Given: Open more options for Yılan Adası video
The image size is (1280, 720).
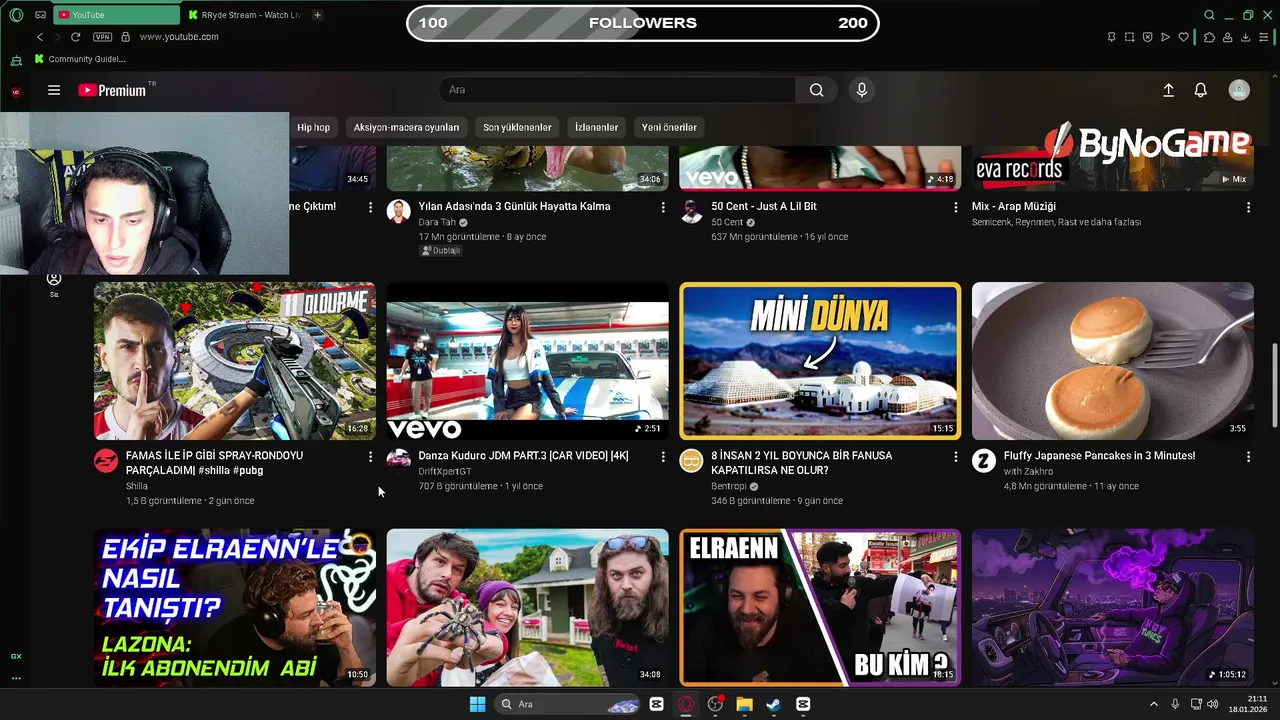Looking at the screenshot, I should [x=663, y=207].
